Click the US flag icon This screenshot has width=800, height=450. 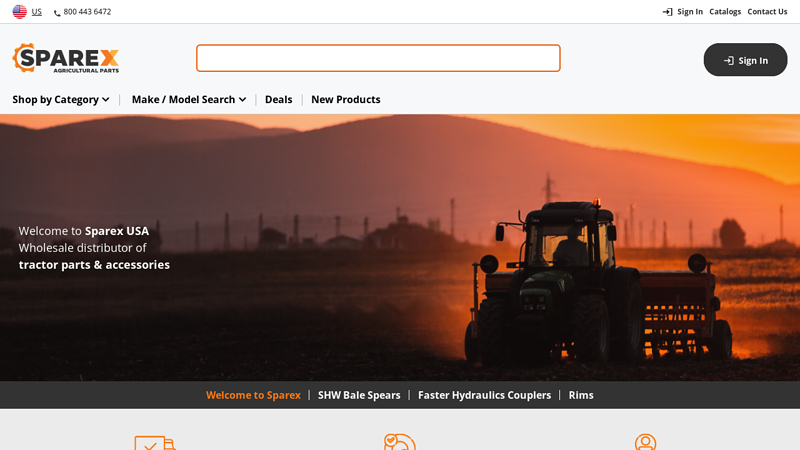[x=19, y=12]
